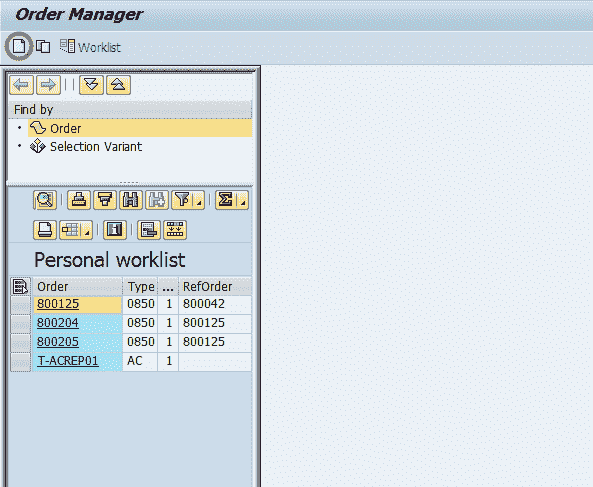The image size is (593, 487).
Task: Open the Views grid dropdown arrow
Action: 87,230
